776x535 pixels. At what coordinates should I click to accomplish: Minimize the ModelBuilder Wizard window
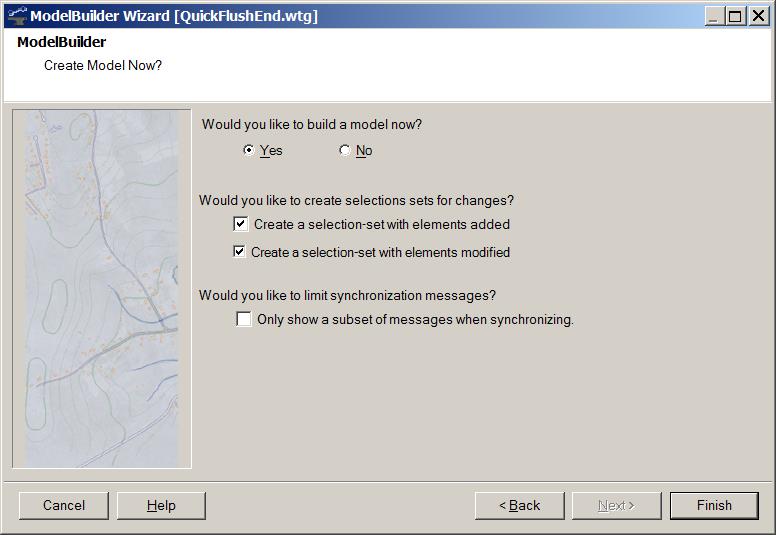tap(713, 16)
